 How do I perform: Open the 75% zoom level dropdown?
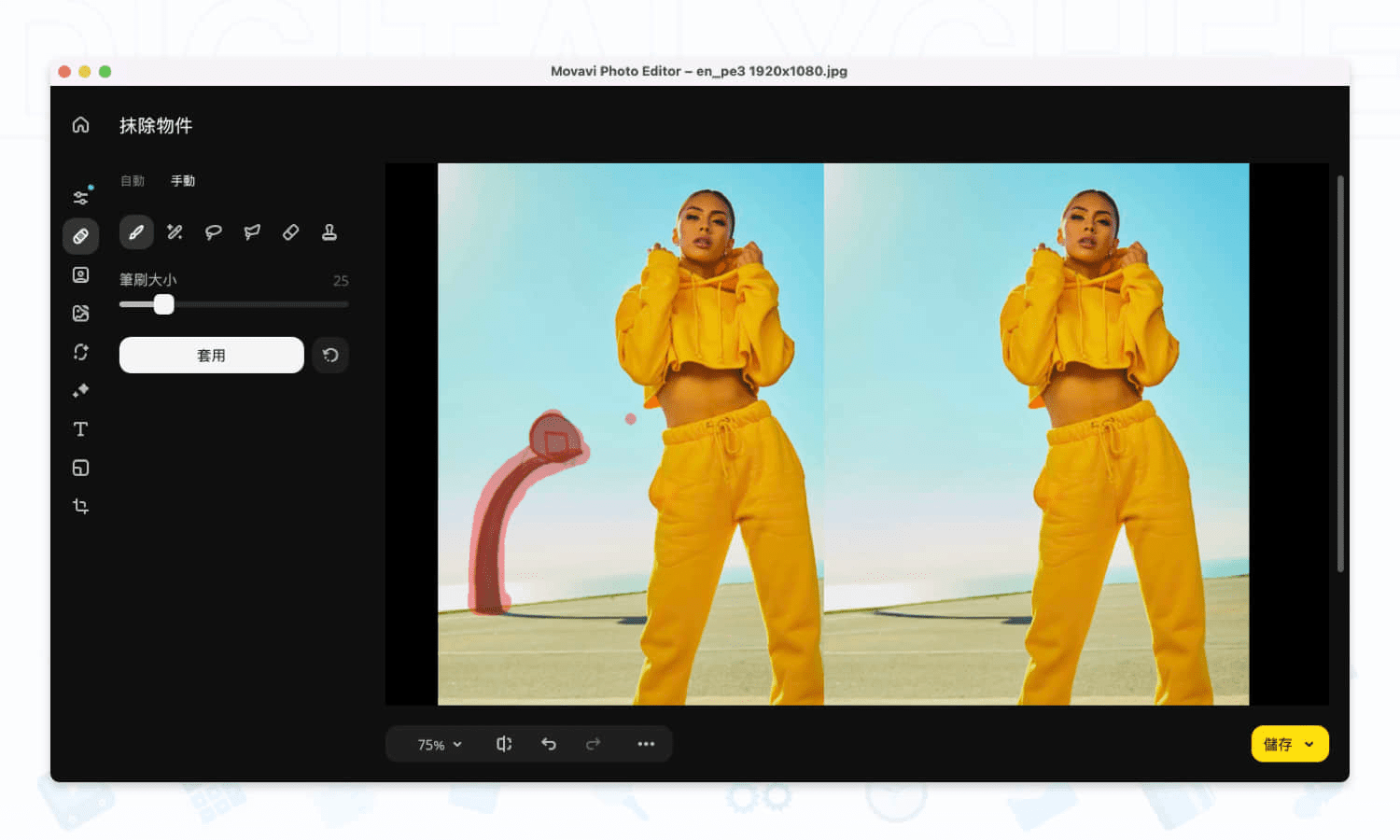435,744
